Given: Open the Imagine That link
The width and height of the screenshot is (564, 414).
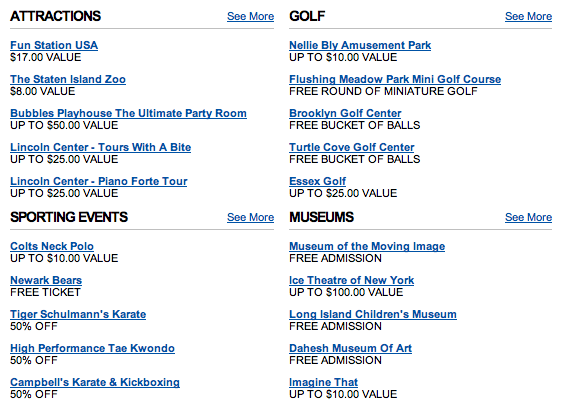Looking at the screenshot, I should 324,382.
